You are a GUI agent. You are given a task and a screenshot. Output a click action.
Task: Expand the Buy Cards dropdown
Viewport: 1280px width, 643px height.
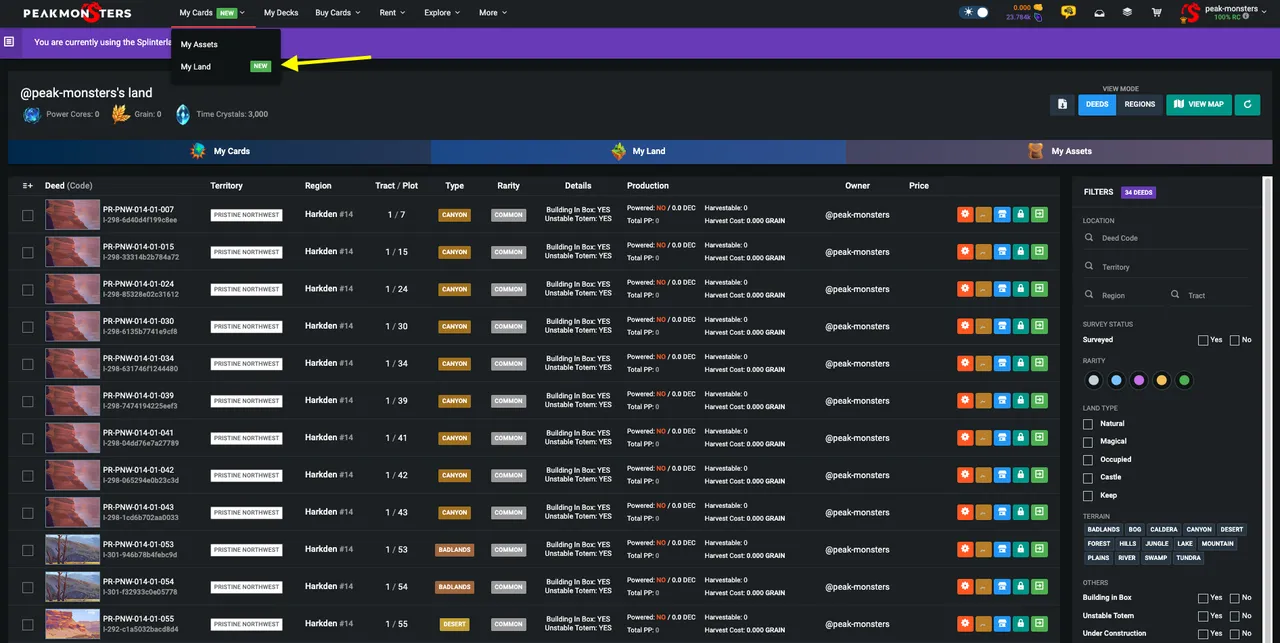click(337, 13)
